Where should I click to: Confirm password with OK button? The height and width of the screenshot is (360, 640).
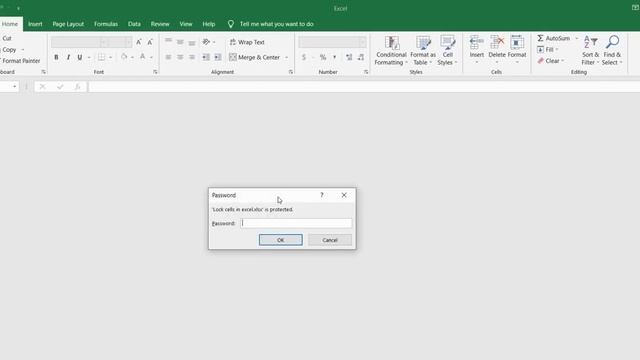(281, 240)
